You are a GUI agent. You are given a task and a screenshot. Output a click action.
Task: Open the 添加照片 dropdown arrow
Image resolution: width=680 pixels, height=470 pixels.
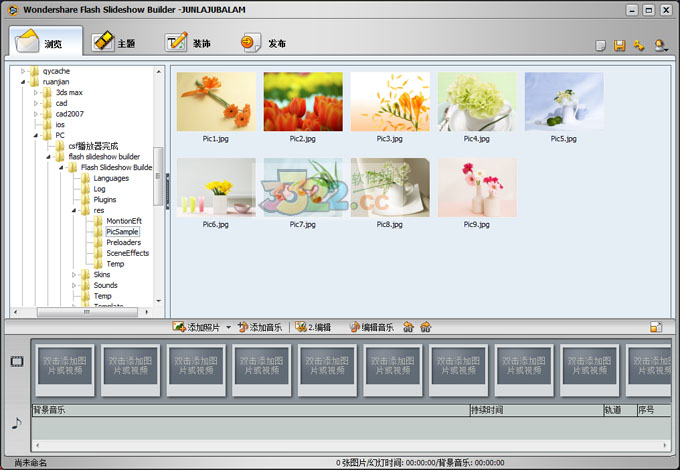point(228,327)
